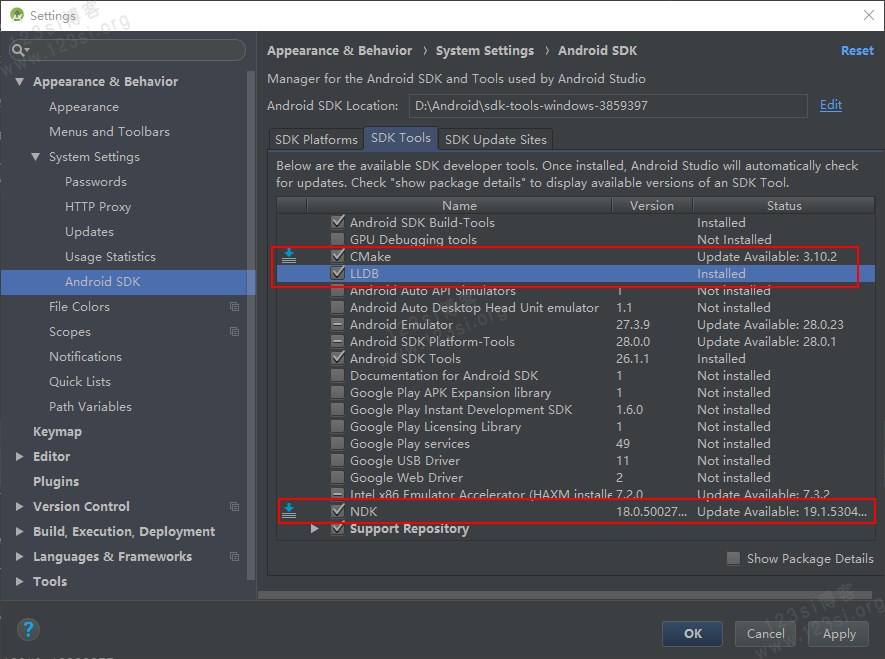Uncheck Android SDK Build-Tools checkbox
Screen dimensions: 885x659
[x=338, y=222]
